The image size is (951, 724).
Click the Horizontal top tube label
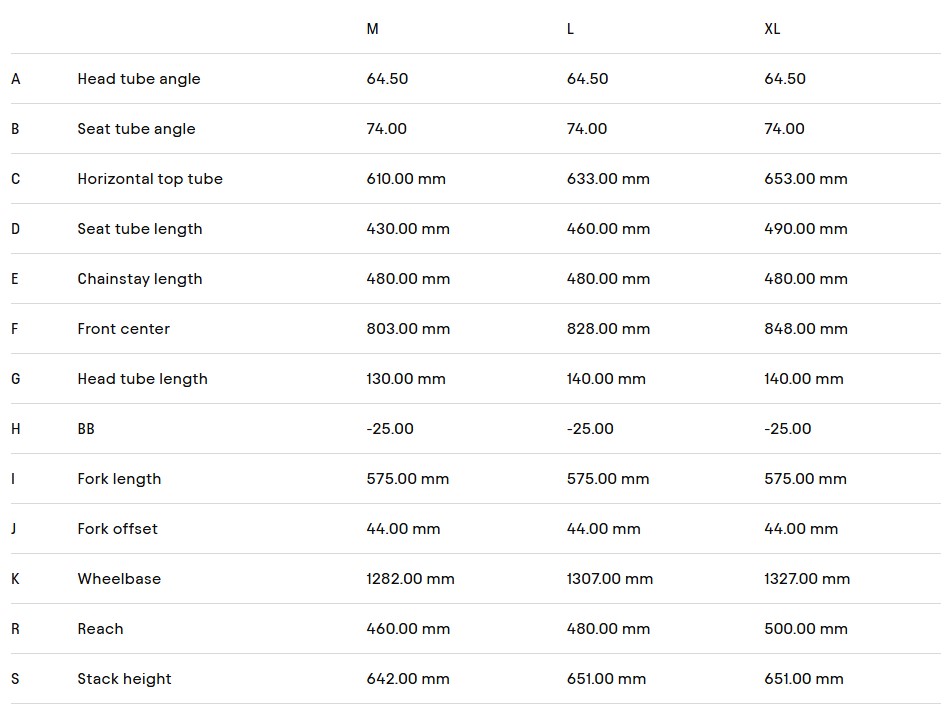[150, 179]
